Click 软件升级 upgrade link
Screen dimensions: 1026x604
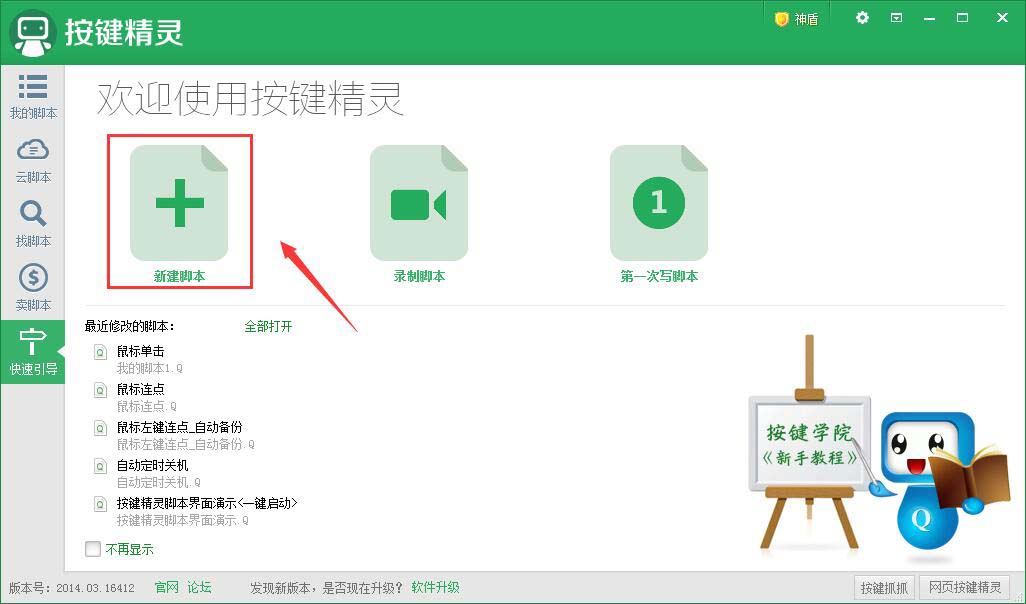tap(435, 587)
